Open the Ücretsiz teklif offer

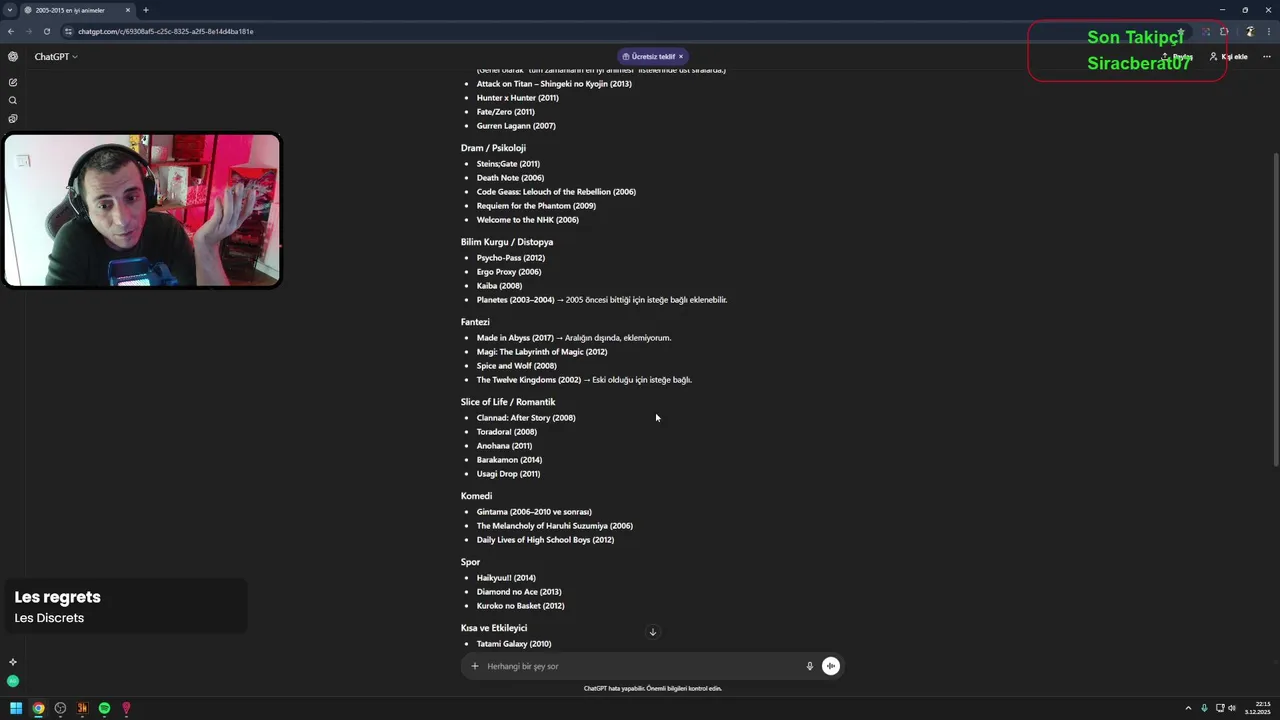click(x=649, y=57)
